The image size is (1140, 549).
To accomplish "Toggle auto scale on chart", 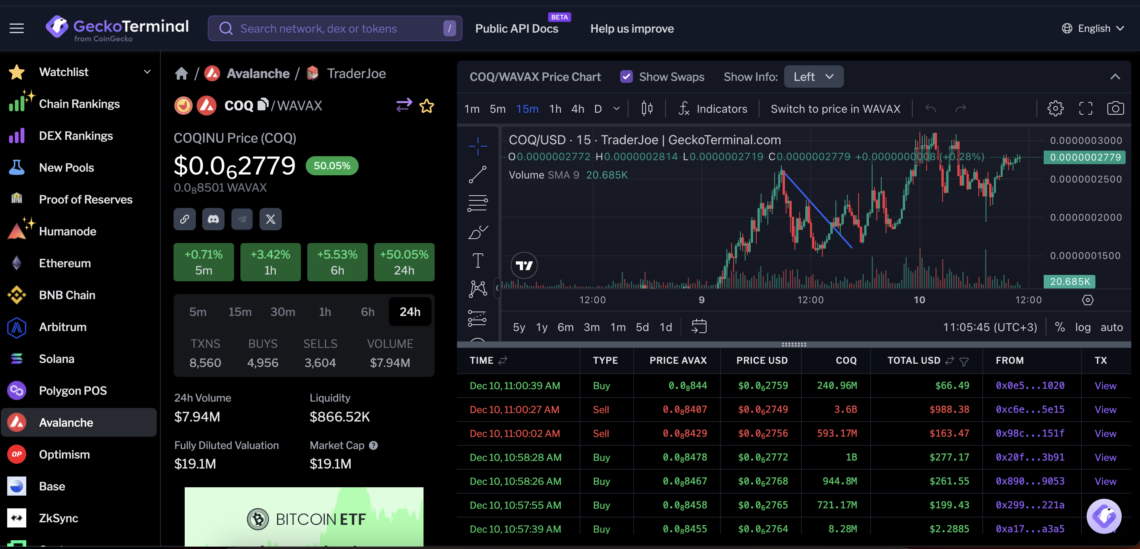I will [x=1112, y=327].
